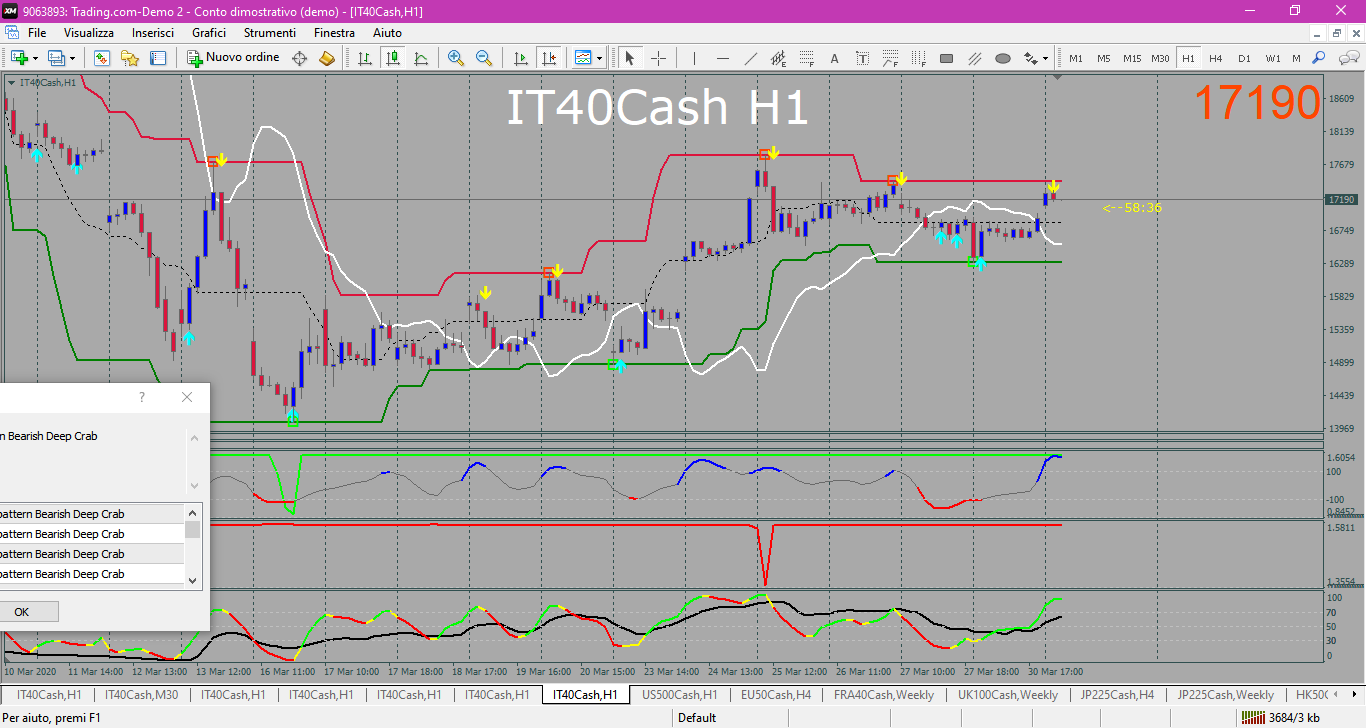Select the arrow cursor tool
Image resolution: width=1366 pixels, height=728 pixels.
[630, 58]
